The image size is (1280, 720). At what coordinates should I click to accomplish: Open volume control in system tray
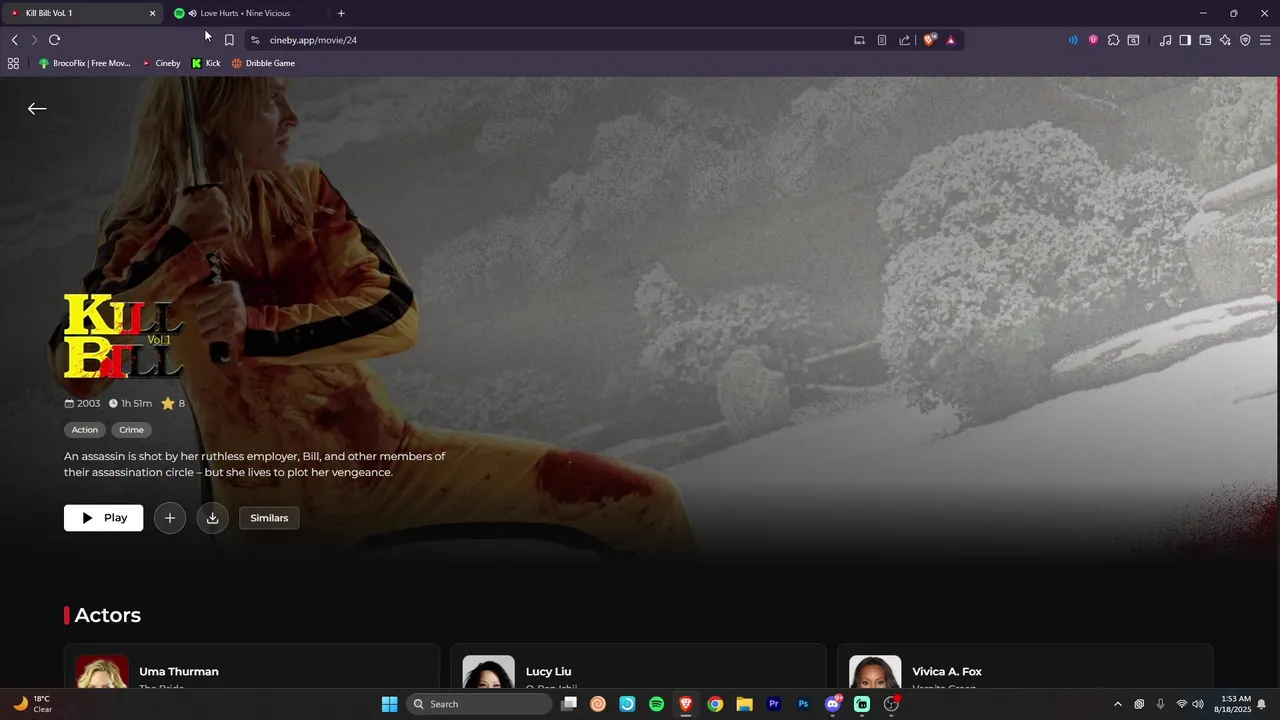(x=1198, y=704)
